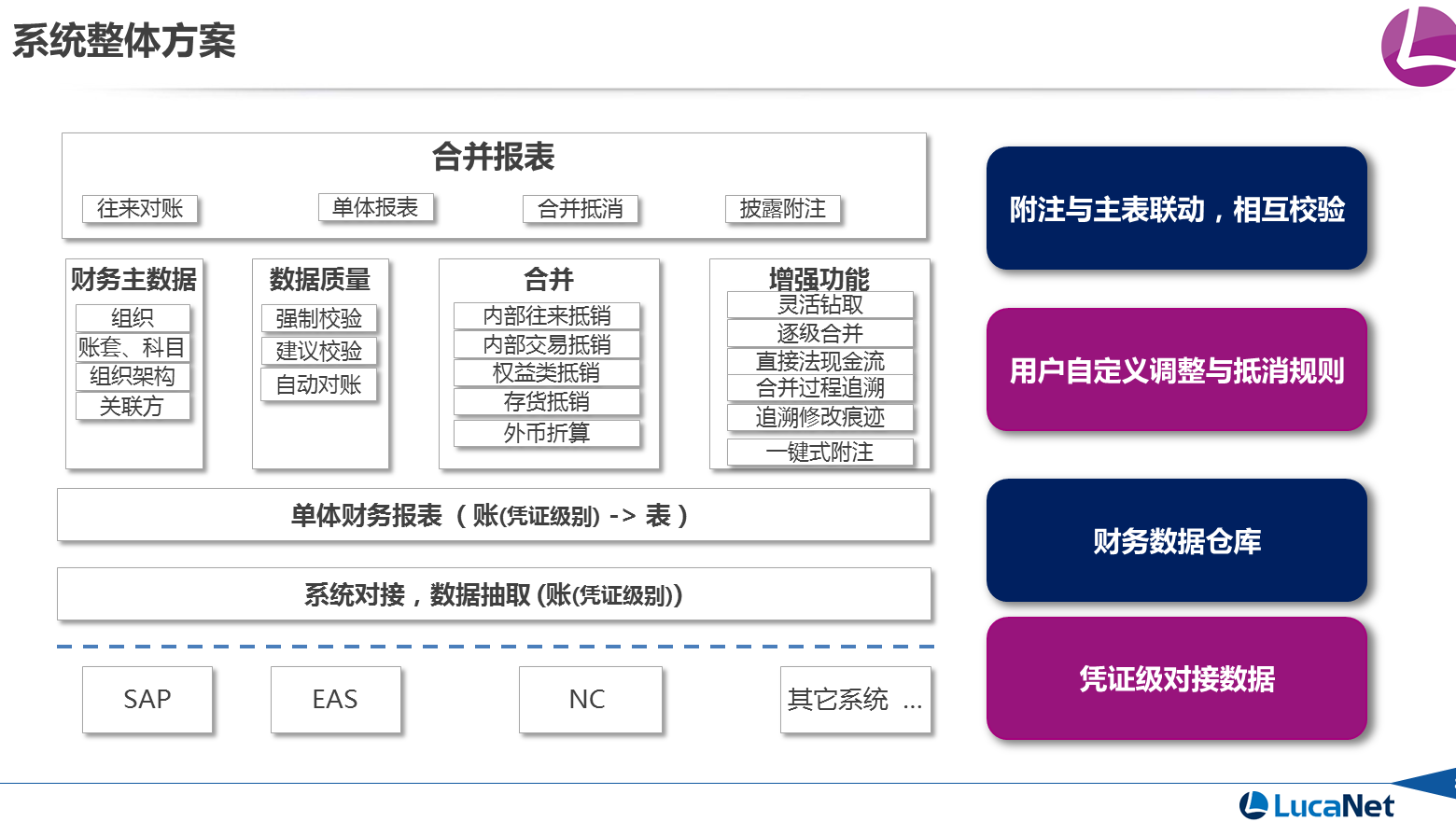Click the 建议校验 item
The height and width of the screenshot is (822, 1456).
319,351
